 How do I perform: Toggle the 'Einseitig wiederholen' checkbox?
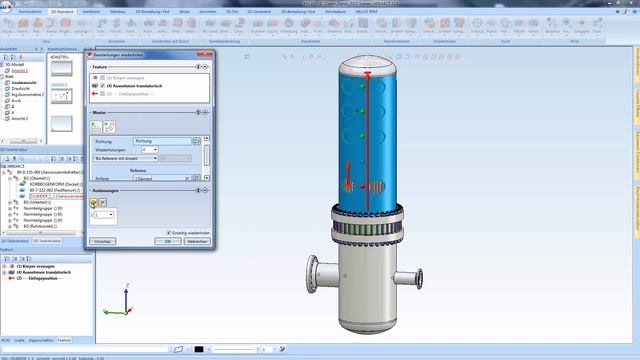point(169,233)
